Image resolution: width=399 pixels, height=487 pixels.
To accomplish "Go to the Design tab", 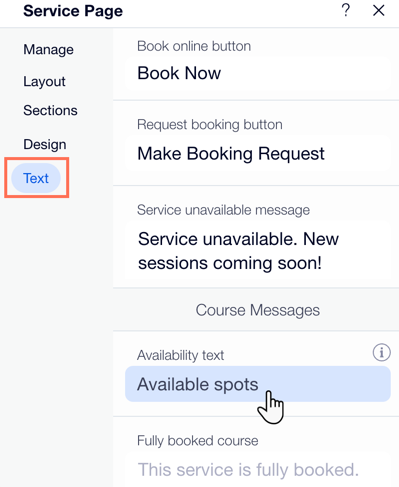I will (x=45, y=144).
